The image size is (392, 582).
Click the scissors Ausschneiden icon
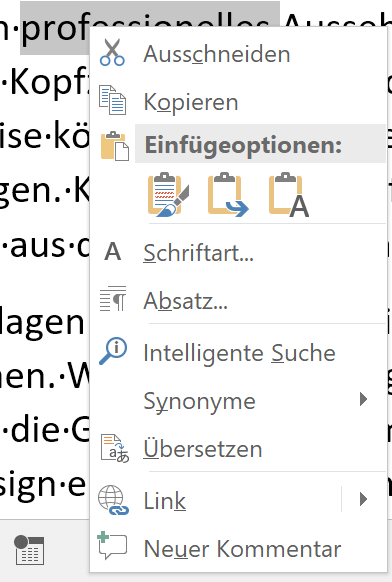coord(112,52)
